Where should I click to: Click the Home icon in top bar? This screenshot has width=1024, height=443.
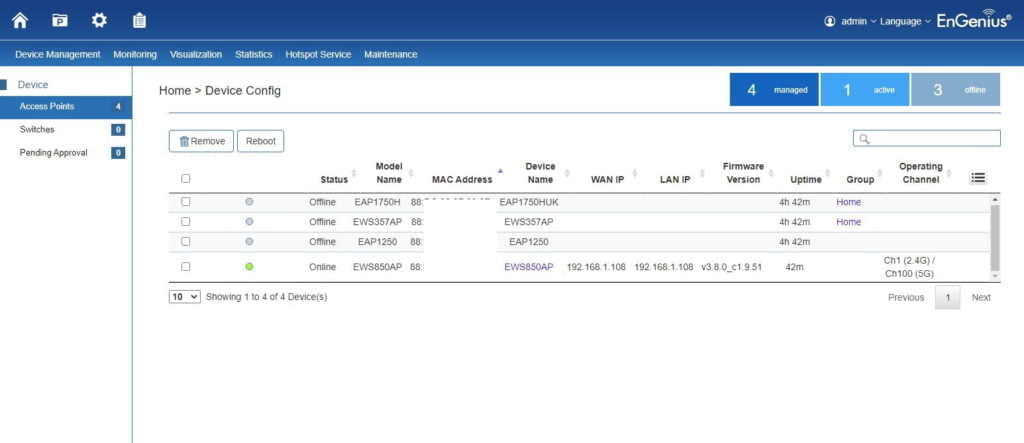pyautogui.click(x=20, y=20)
